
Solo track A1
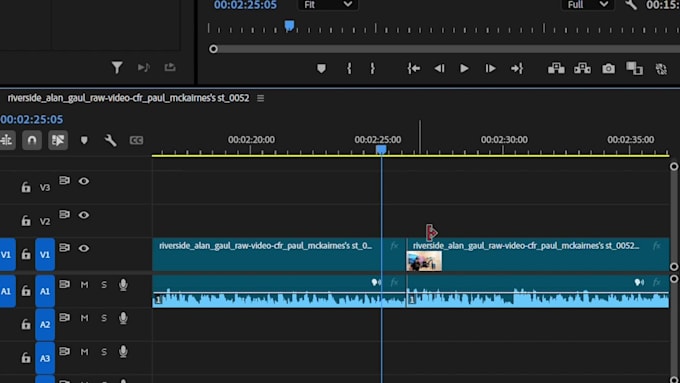(104, 285)
